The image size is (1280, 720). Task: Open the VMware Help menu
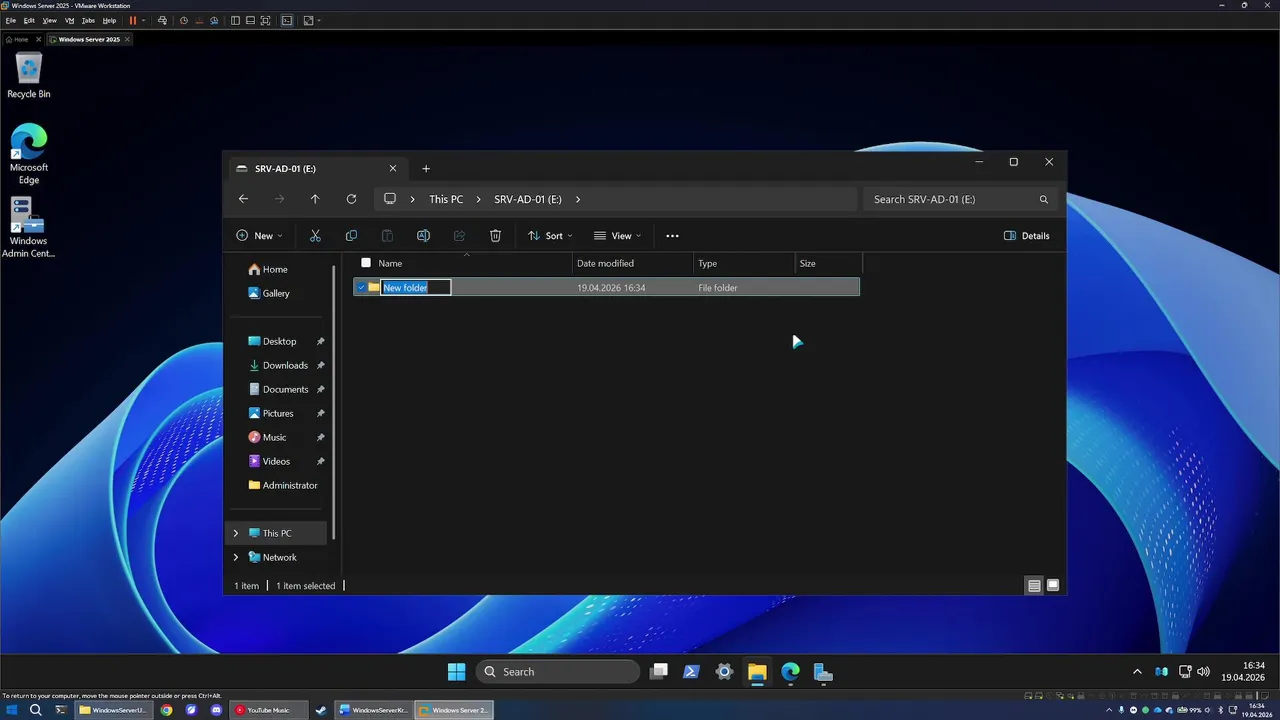109,20
